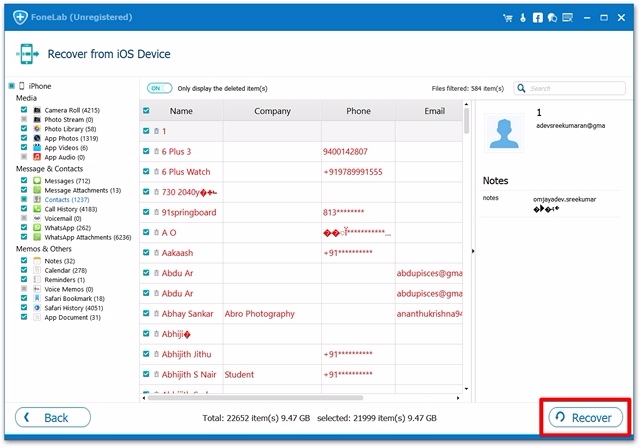
Task: Sort by the Name column header
Action: click(181, 111)
